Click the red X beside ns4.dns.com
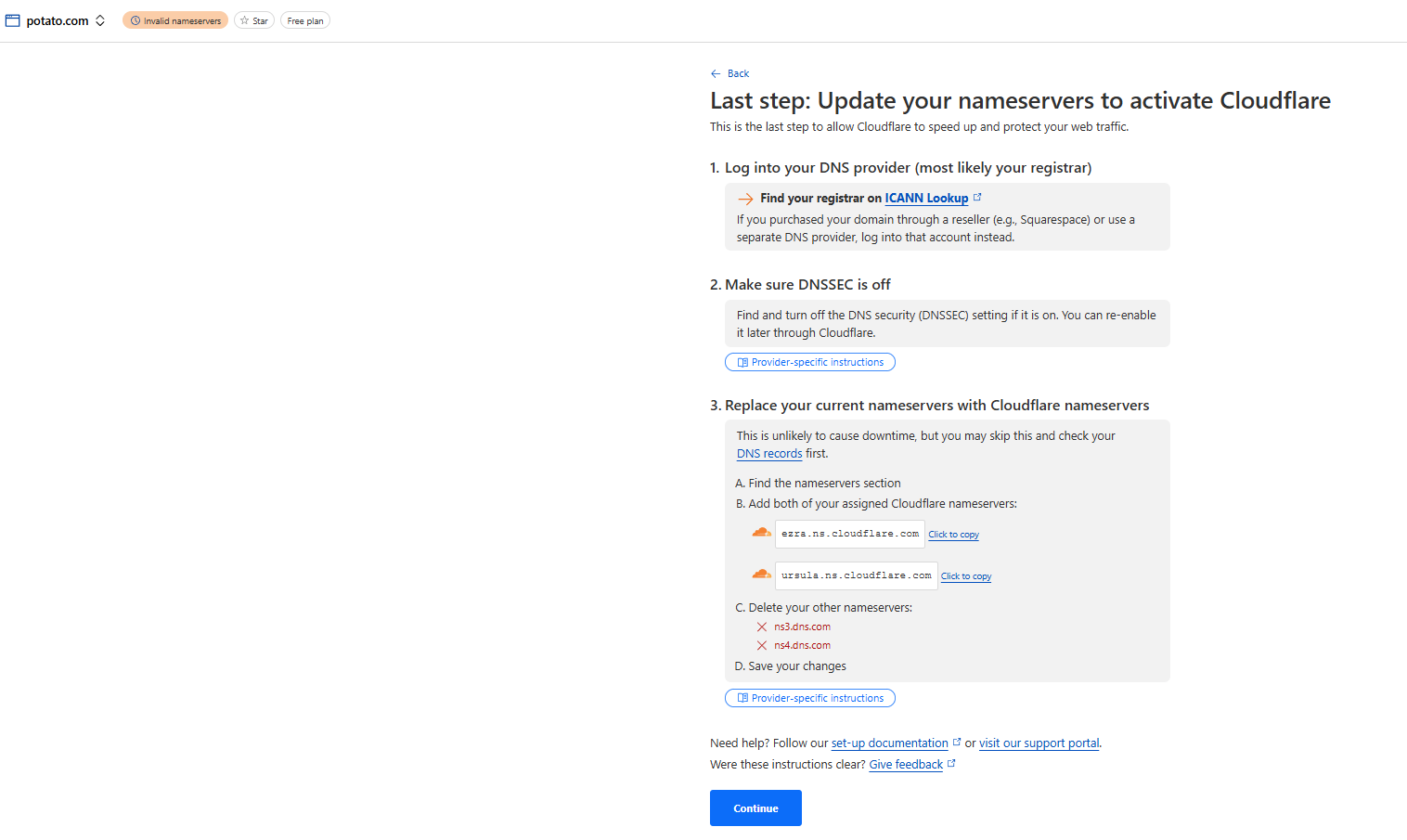The width and height of the screenshot is (1407, 840). [762, 646]
